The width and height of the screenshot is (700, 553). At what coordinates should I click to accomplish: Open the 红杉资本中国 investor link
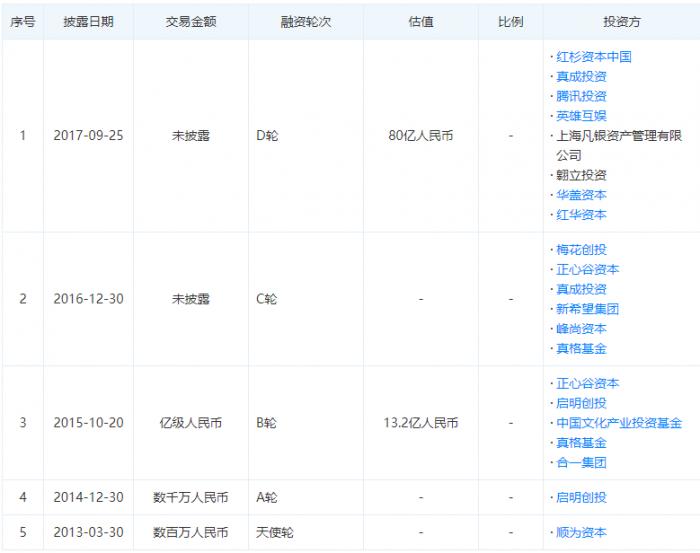point(593,57)
